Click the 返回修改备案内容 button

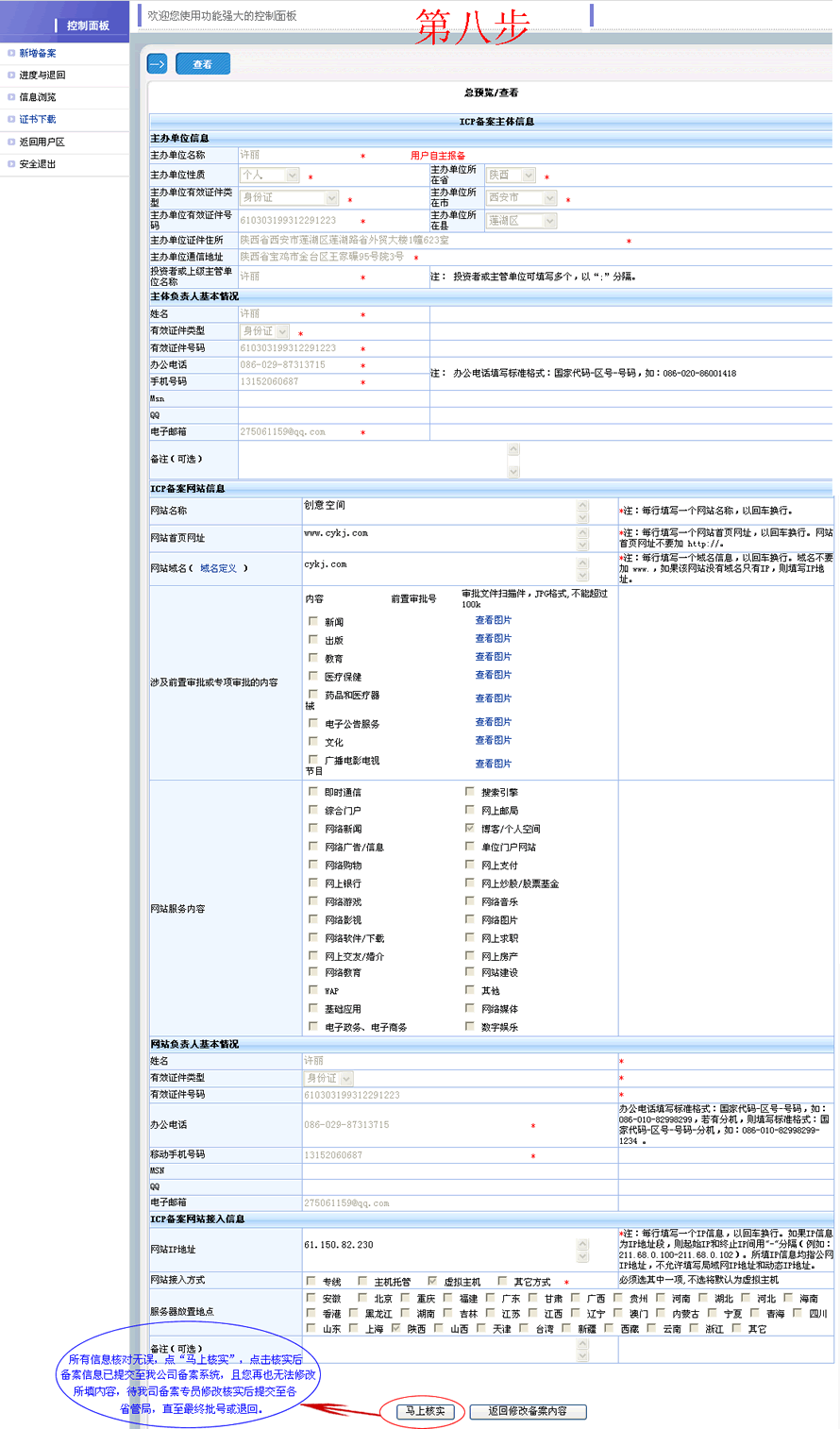click(x=528, y=1411)
